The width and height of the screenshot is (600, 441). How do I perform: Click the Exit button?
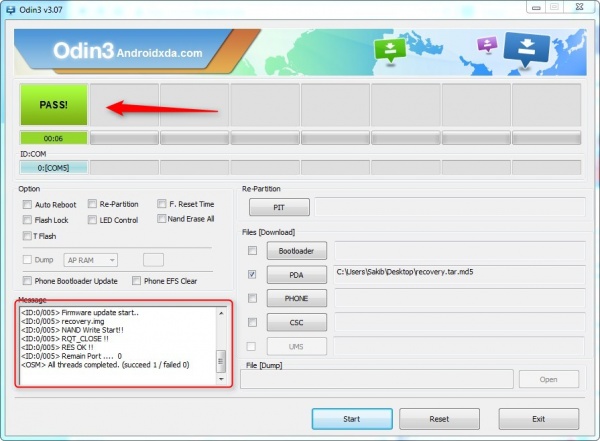[539, 419]
